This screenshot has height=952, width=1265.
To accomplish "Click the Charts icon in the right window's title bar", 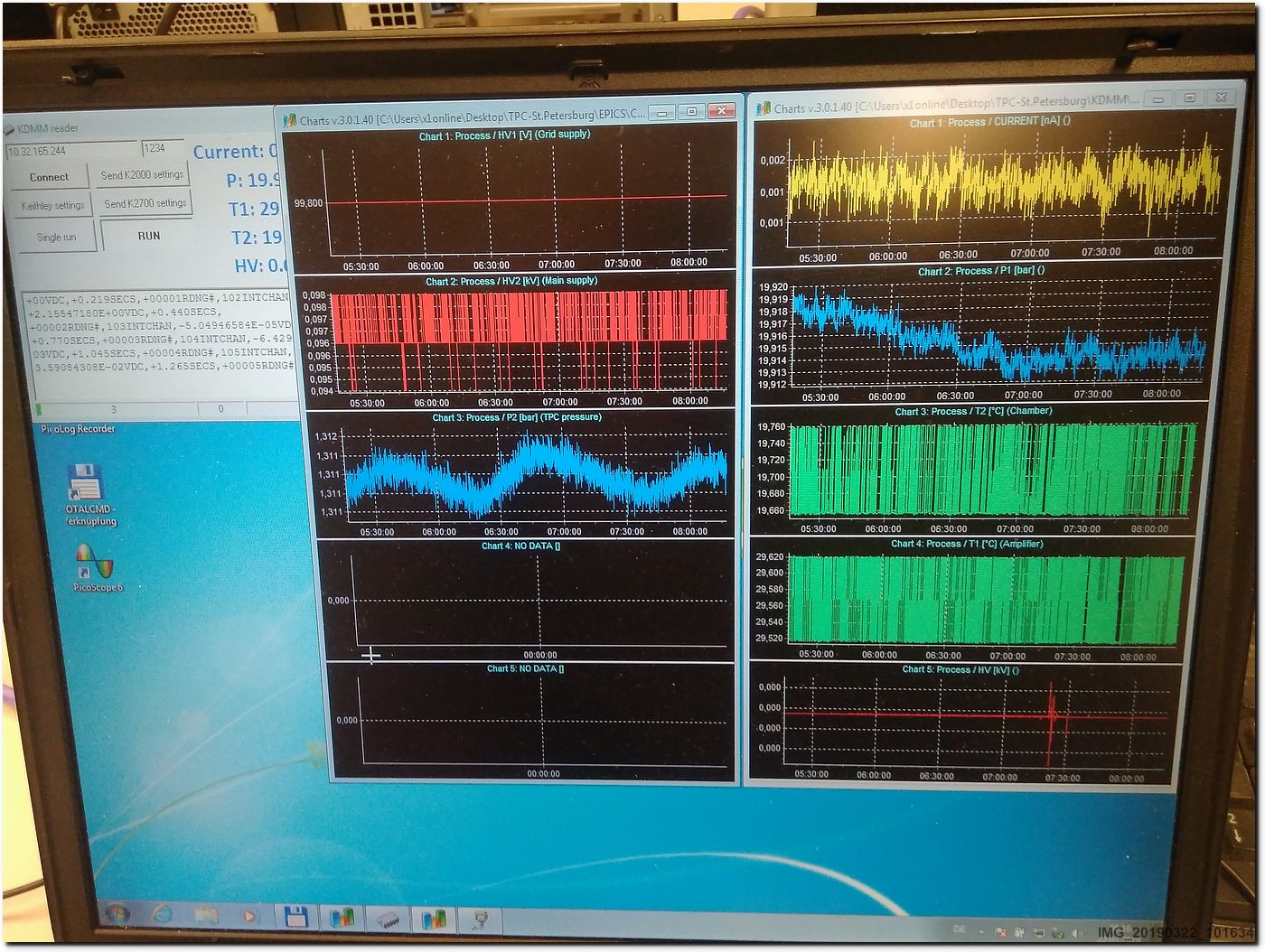I will click(x=764, y=108).
